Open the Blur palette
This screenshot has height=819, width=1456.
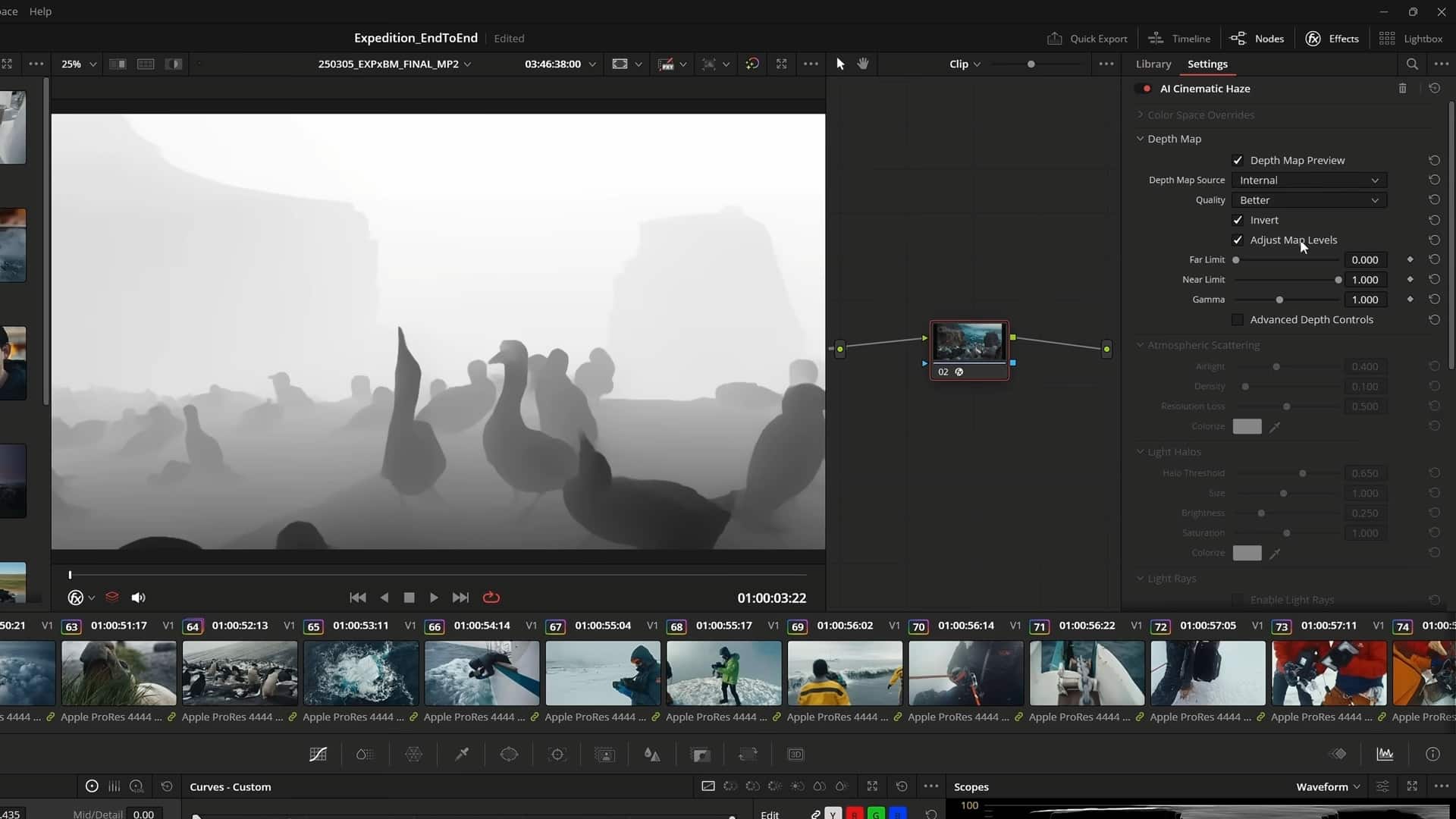651,754
